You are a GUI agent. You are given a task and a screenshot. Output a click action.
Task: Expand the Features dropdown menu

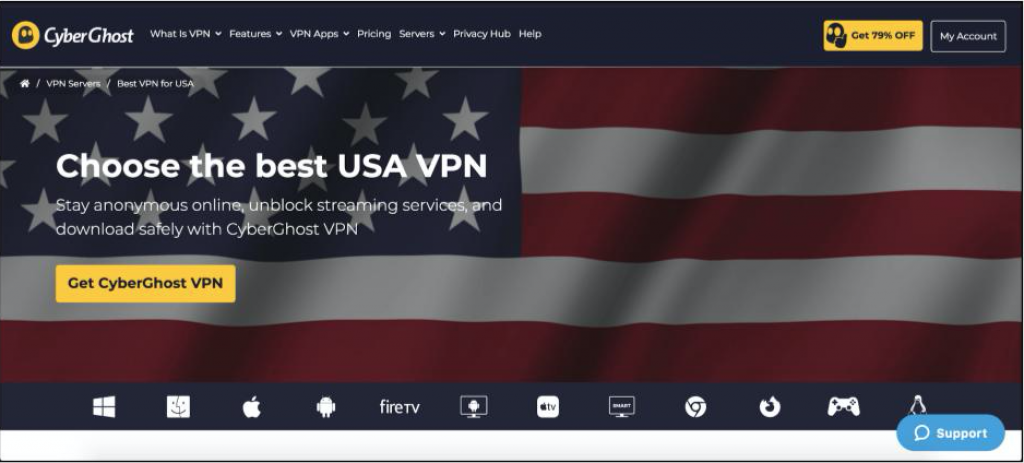pyautogui.click(x=255, y=34)
